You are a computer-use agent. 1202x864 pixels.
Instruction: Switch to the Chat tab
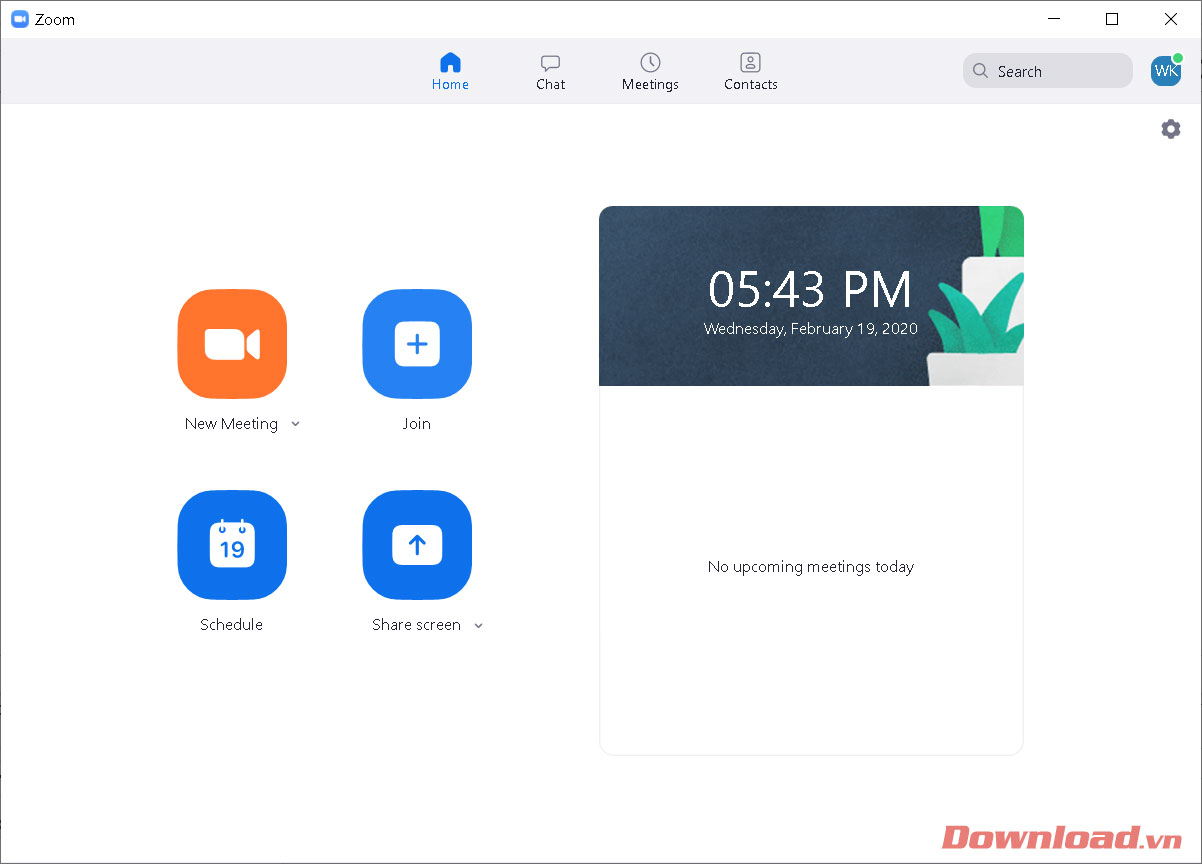coord(550,72)
